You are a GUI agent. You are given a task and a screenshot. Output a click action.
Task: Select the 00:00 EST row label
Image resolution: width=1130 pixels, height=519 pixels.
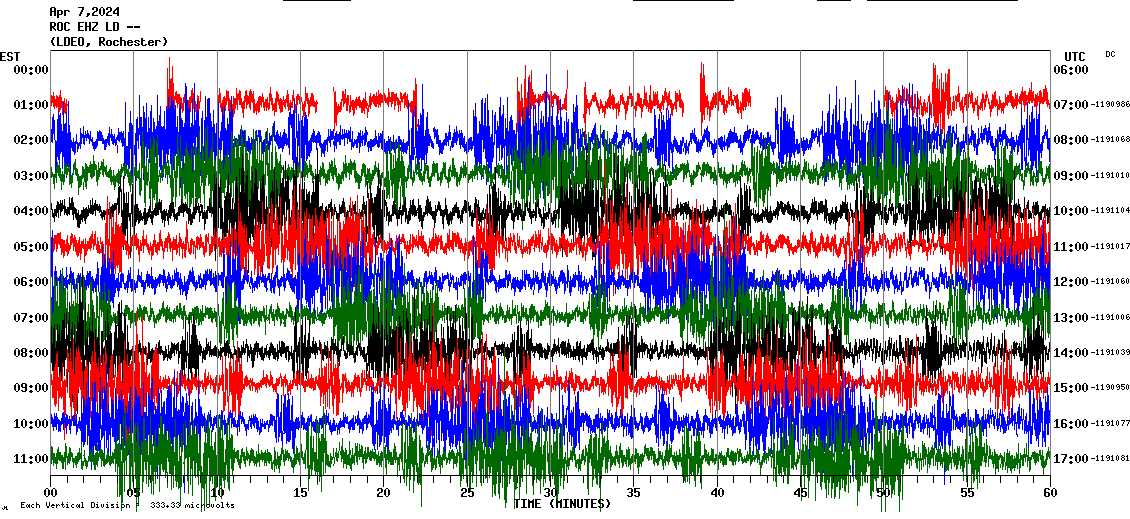click(x=31, y=69)
